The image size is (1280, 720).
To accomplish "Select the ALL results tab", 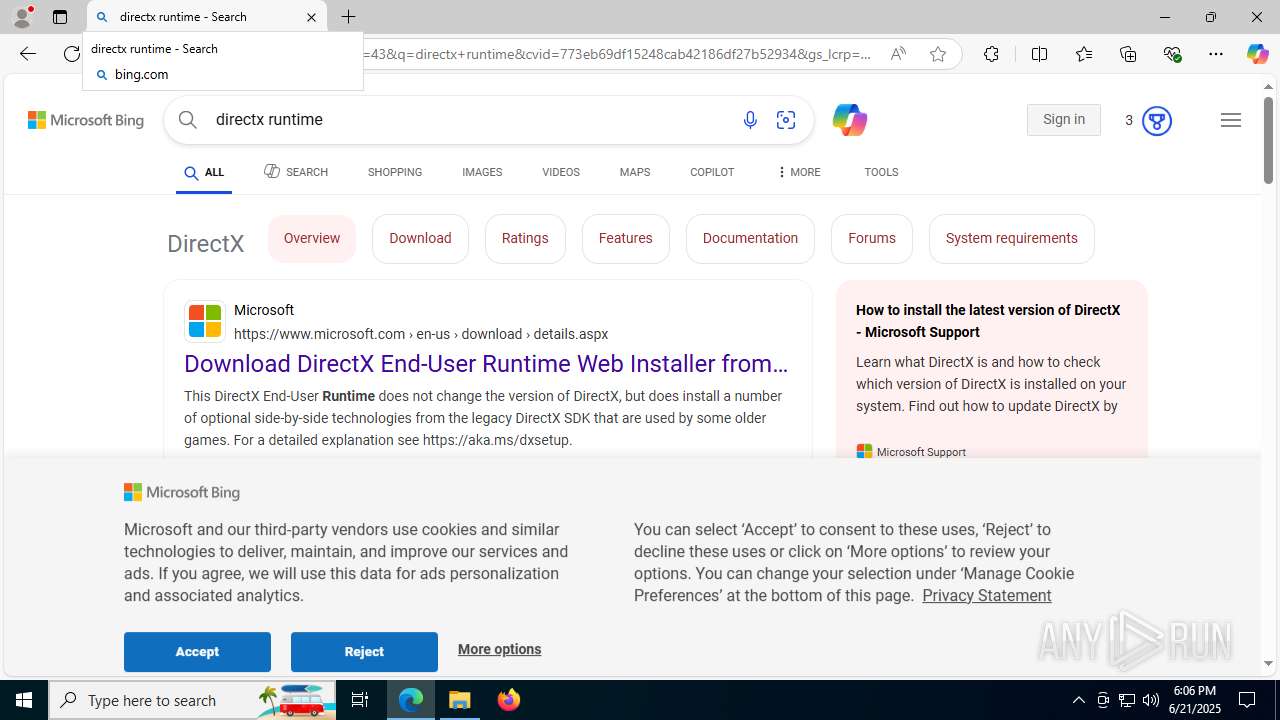I will 204,173.
